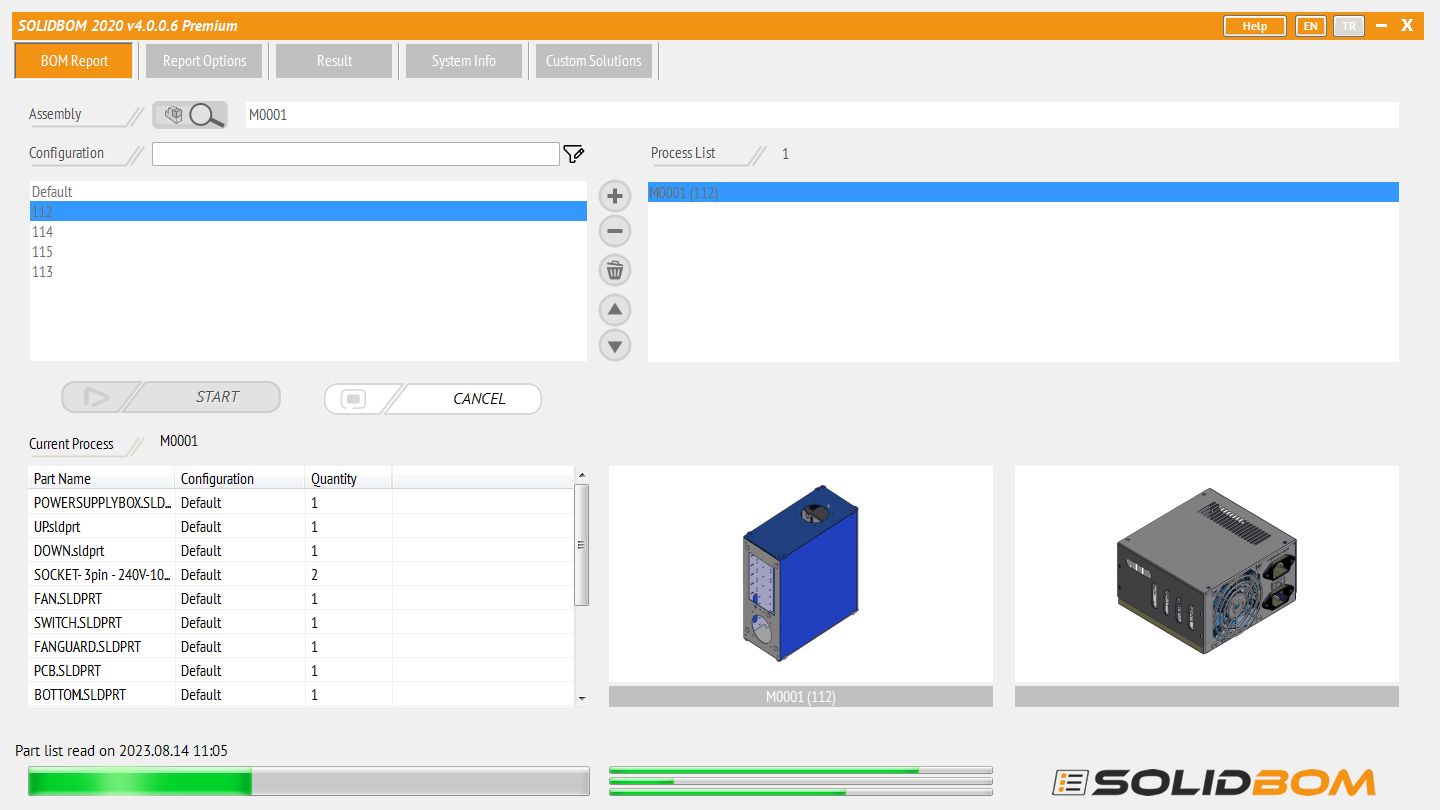This screenshot has height=810, width=1440.
Task: Close the SOLIDBOM window
Action: coord(1407,26)
